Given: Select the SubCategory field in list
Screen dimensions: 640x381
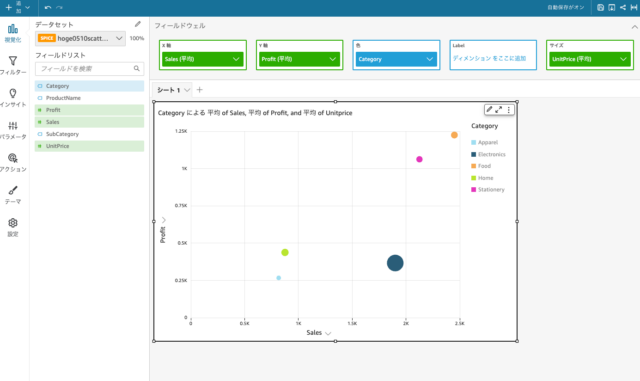Looking at the screenshot, I should pos(89,134).
